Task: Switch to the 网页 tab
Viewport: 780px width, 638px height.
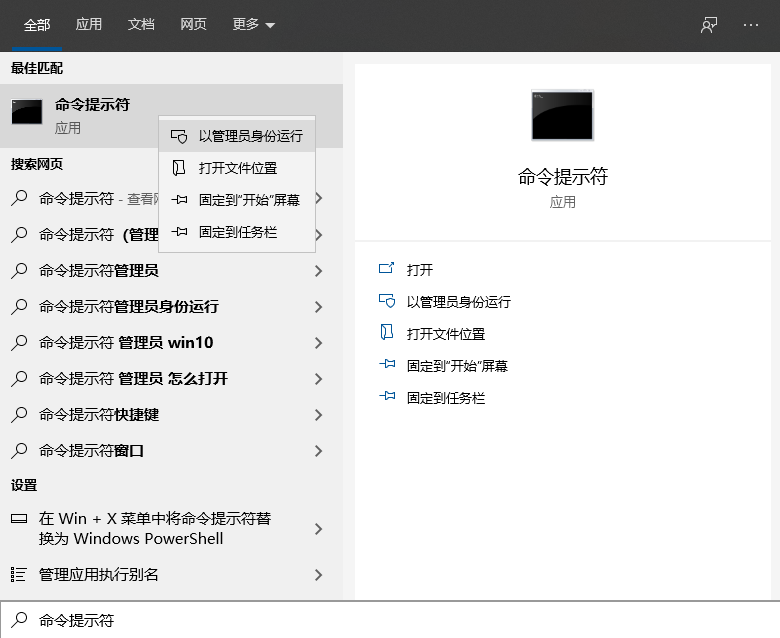Action: tap(194, 25)
